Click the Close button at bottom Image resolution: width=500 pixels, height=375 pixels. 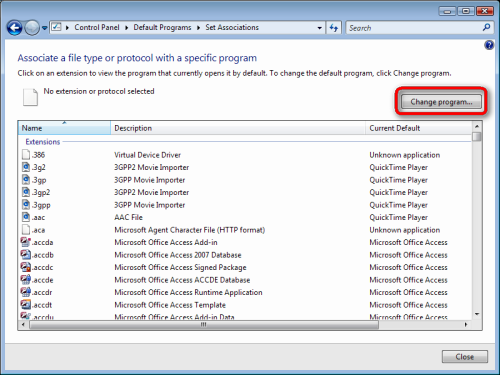click(x=465, y=357)
